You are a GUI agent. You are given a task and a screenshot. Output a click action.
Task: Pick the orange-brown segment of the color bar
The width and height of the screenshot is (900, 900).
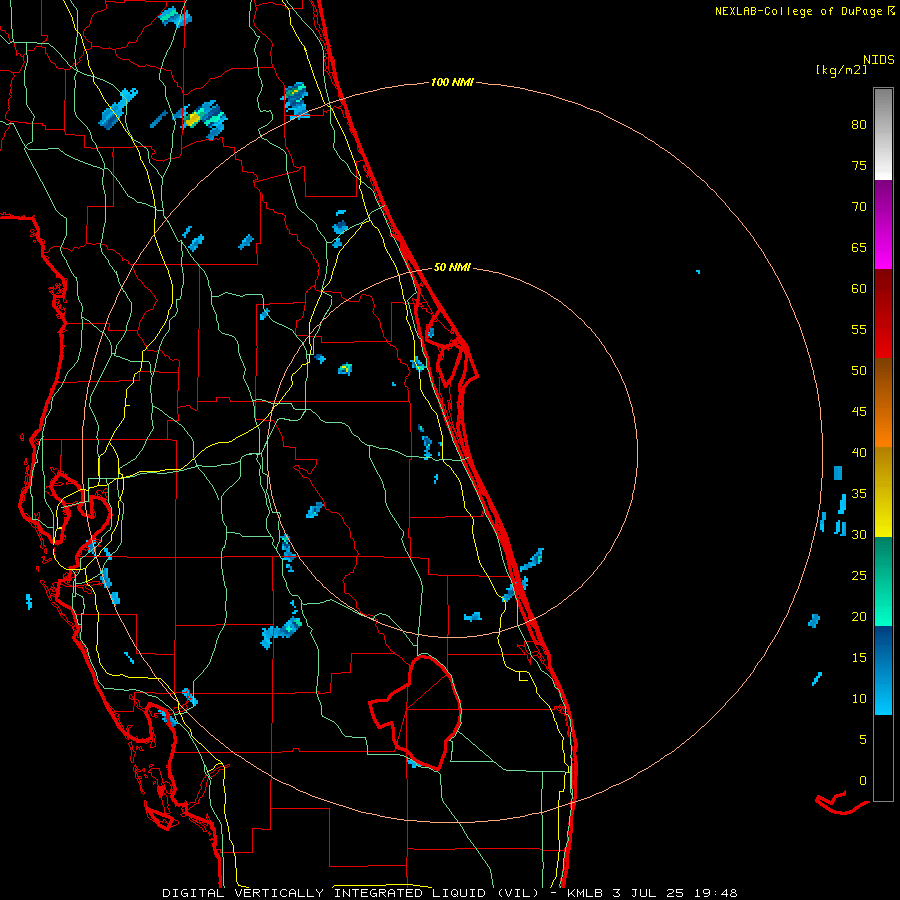tap(883, 402)
